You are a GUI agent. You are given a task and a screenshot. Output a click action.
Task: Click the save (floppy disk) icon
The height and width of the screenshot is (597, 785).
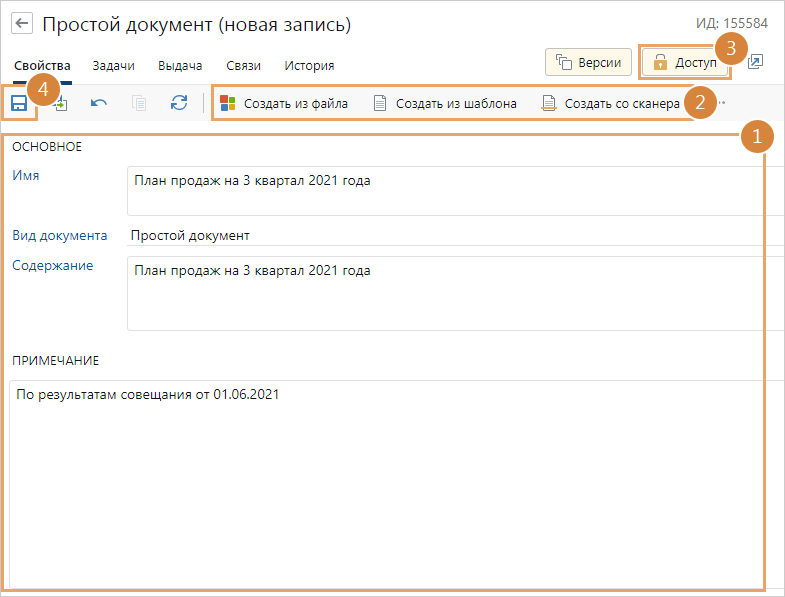18,103
